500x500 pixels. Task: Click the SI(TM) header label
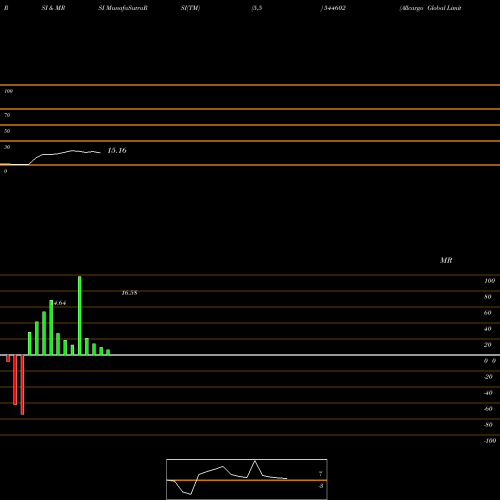coord(190,8)
